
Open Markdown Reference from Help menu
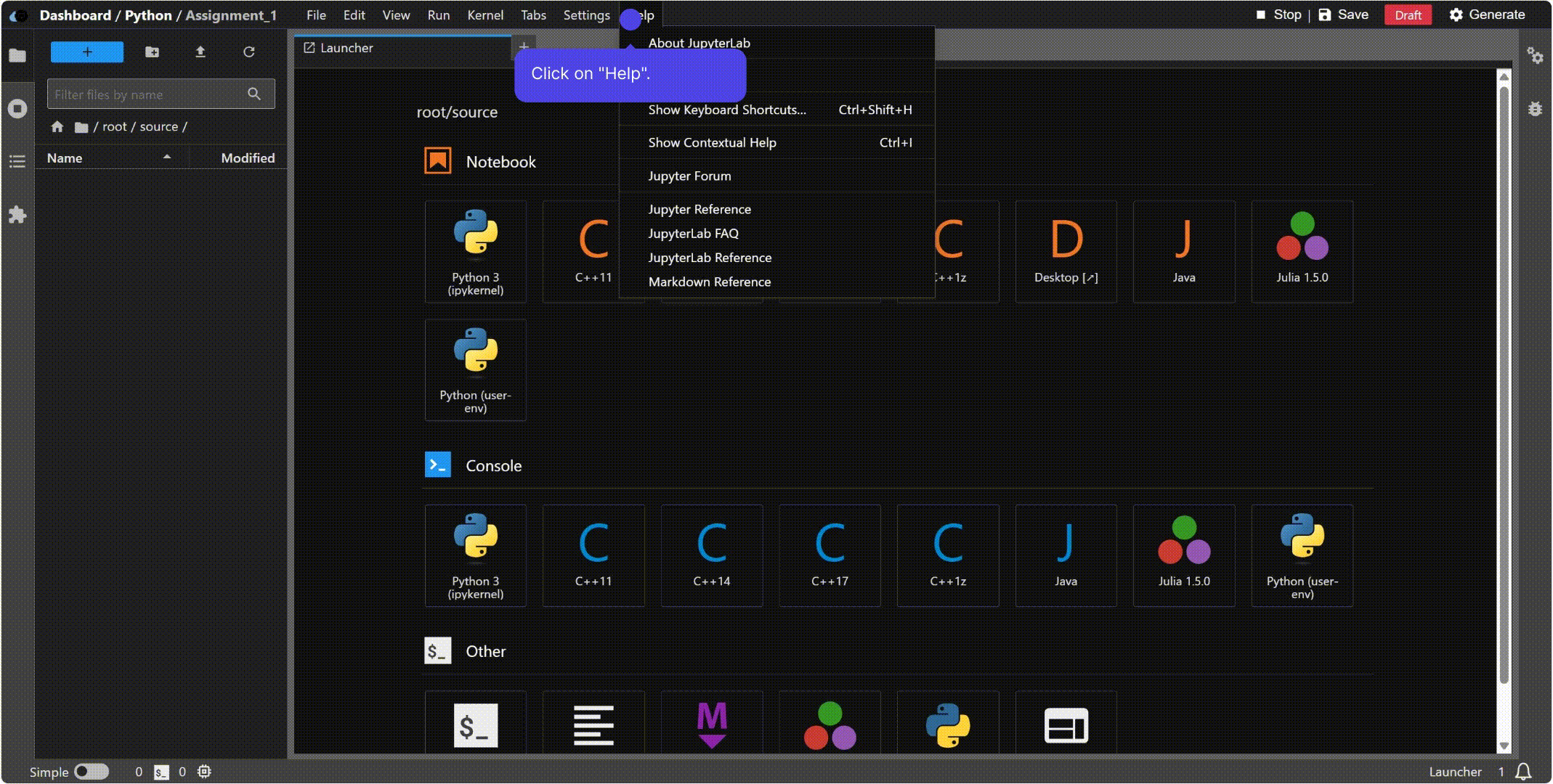click(x=776, y=282)
